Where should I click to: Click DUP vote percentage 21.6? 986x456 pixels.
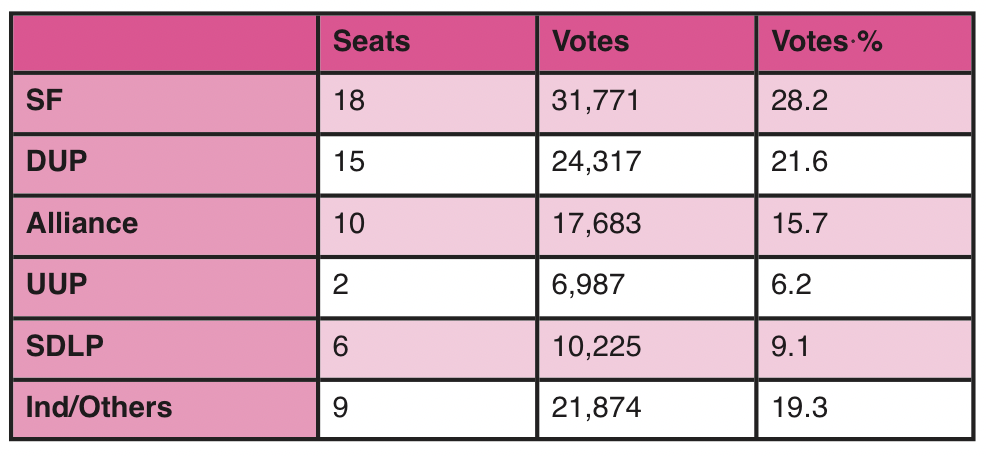click(x=799, y=162)
